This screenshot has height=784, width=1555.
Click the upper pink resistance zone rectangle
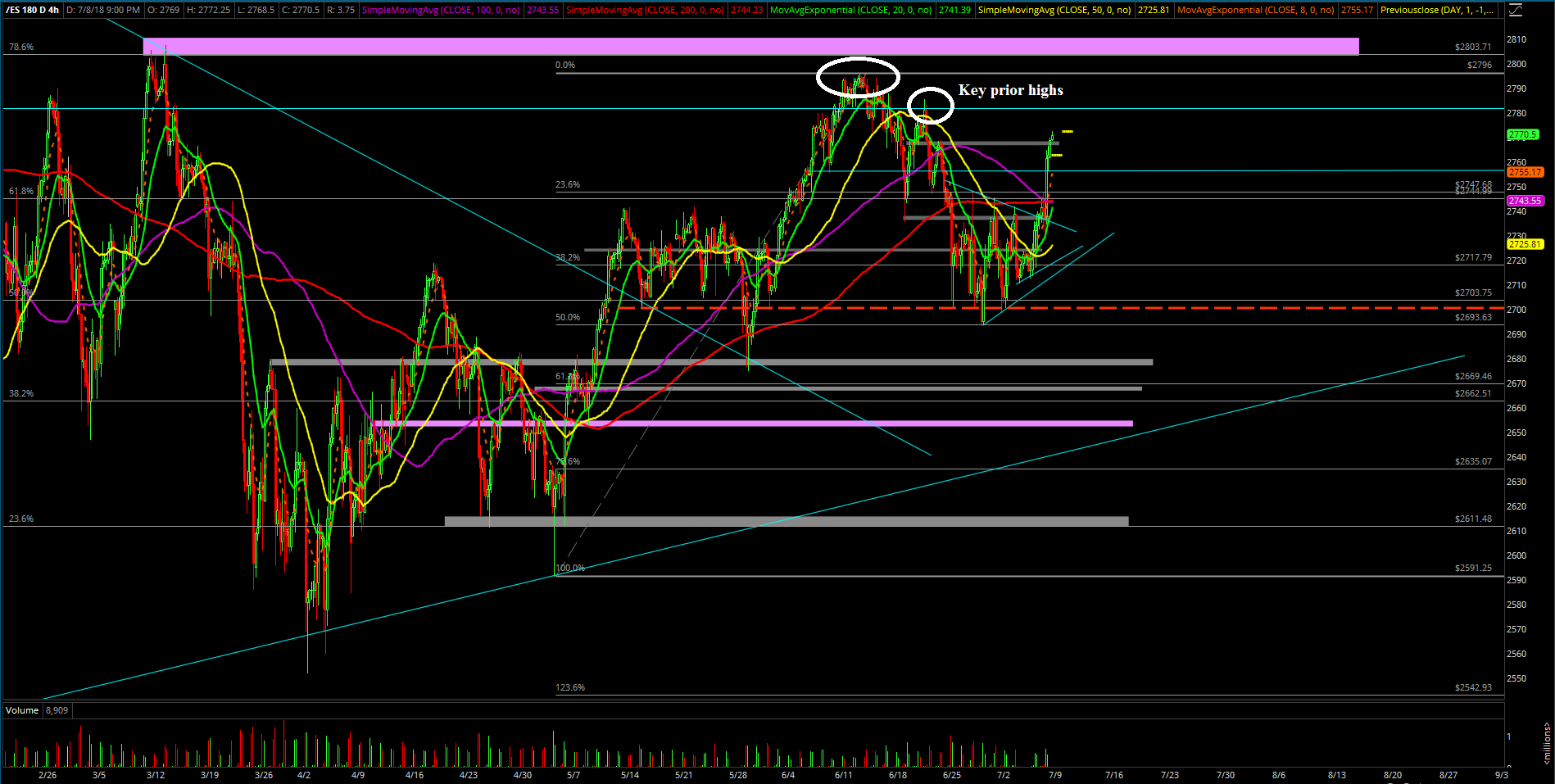pos(750,46)
